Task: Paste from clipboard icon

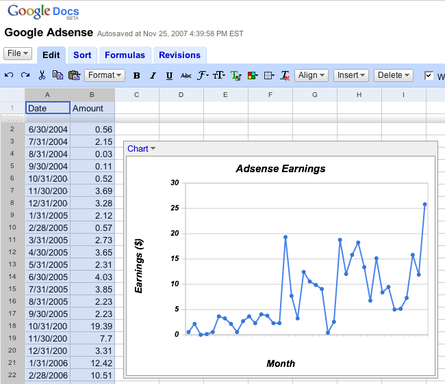Action: click(x=74, y=75)
